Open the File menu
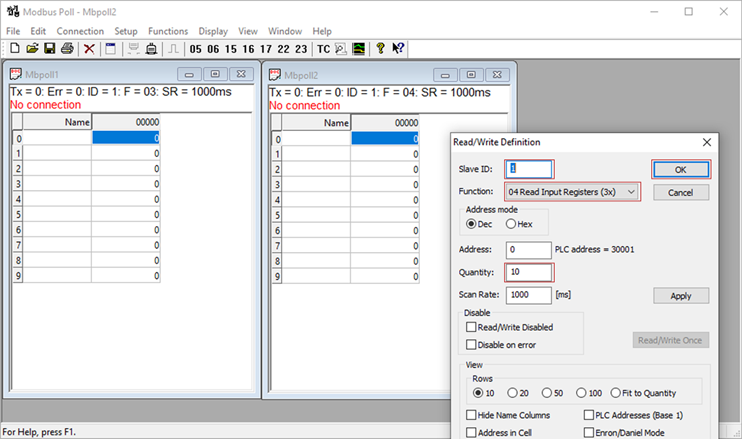The image size is (742, 439). pos(13,31)
